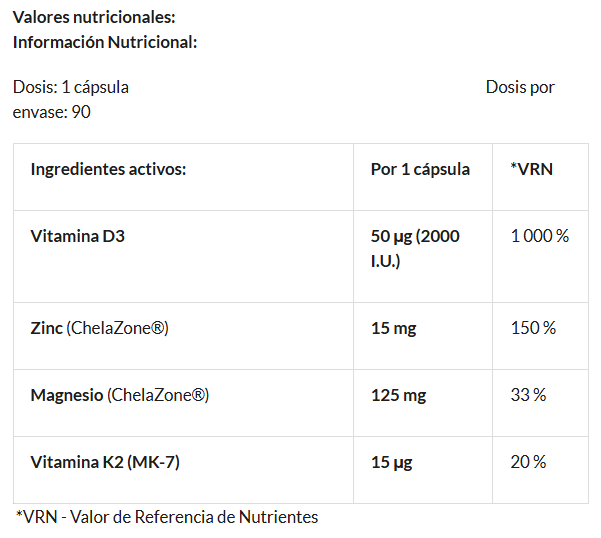Select the "Información Nutricional:" heading text
Screen dimensions: 601x538
105,41
